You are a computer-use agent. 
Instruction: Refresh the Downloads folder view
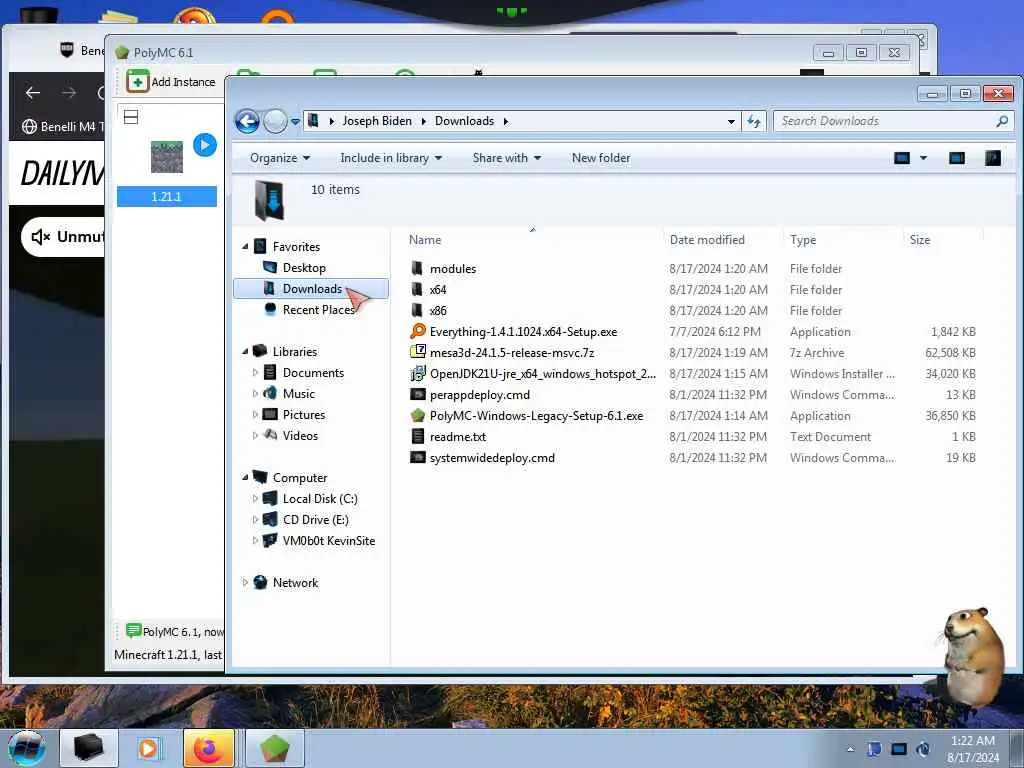(754, 121)
